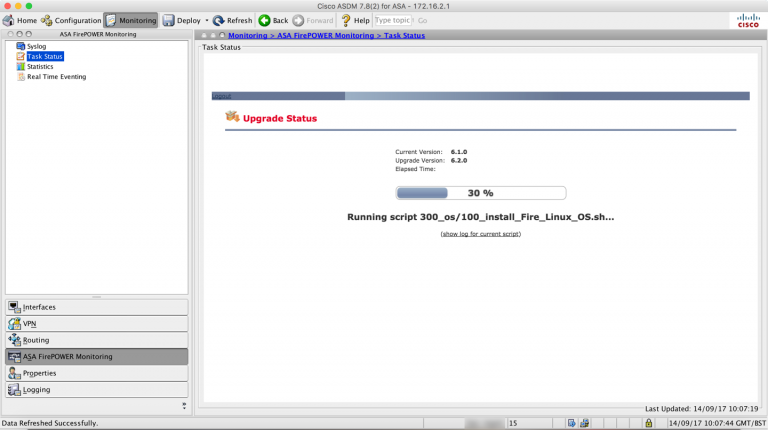The height and width of the screenshot is (430, 768).
Task: Click the Upgrade Status heading
Action: pos(280,119)
